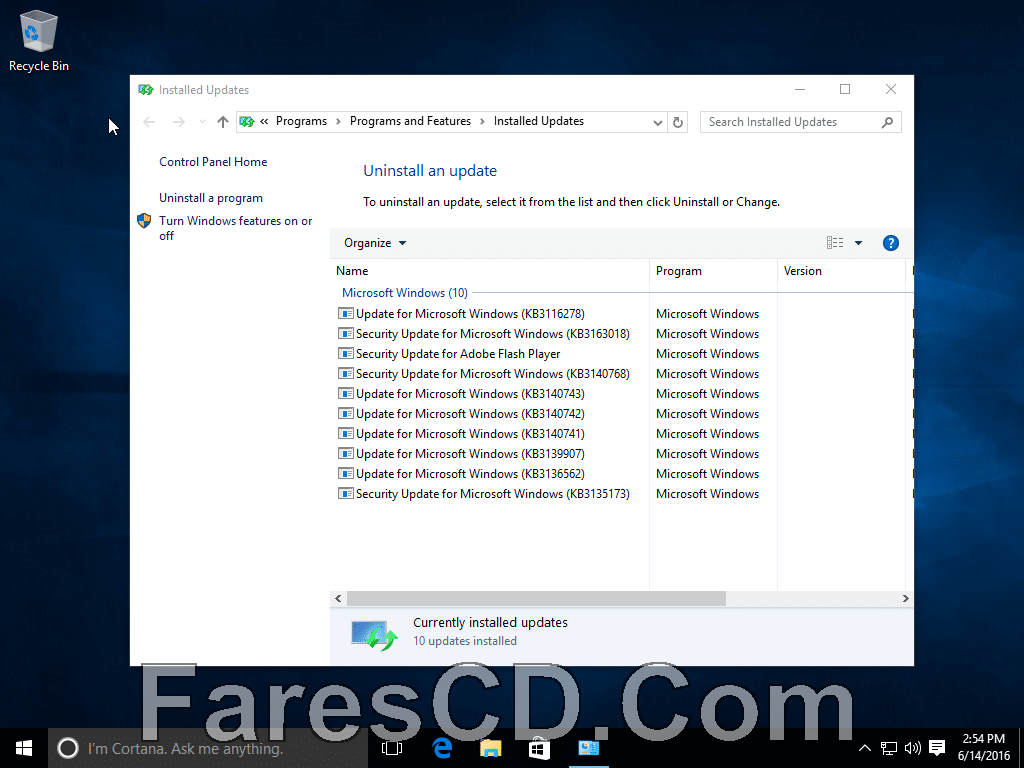
Task: Click the Cortana circle icon
Action: pyautogui.click(x=68, y=748)
